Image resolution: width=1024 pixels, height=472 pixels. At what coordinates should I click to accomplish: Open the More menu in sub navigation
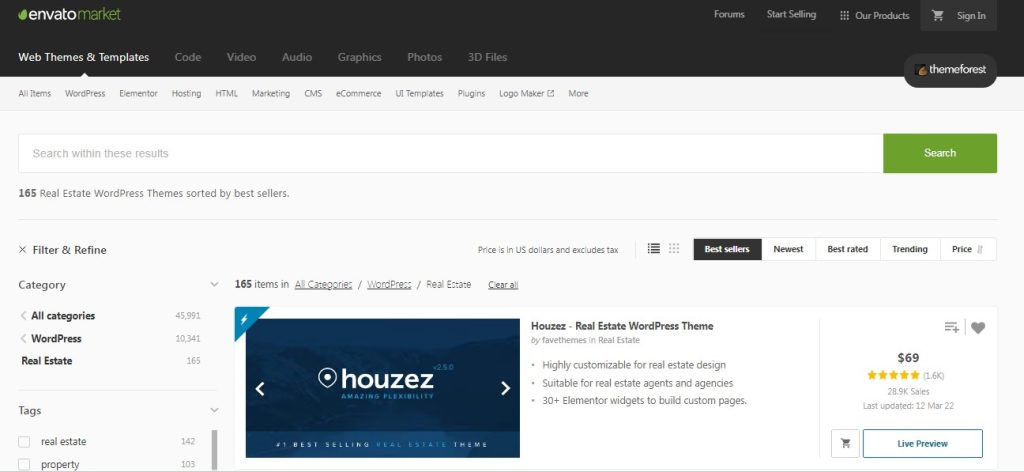(x=578, y=93)
